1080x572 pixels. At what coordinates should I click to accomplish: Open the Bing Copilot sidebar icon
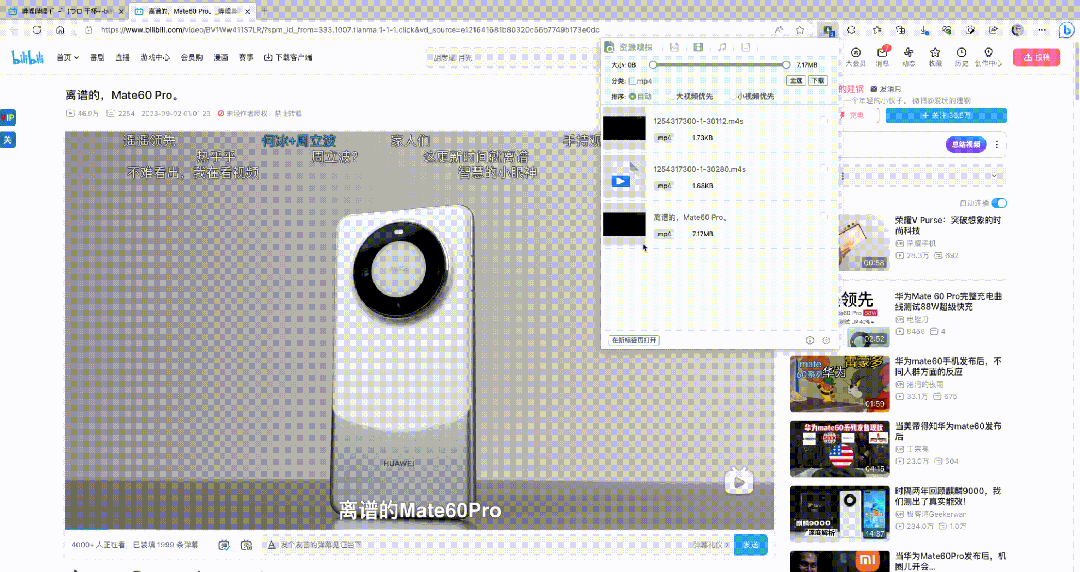(x=1066, y=30)
